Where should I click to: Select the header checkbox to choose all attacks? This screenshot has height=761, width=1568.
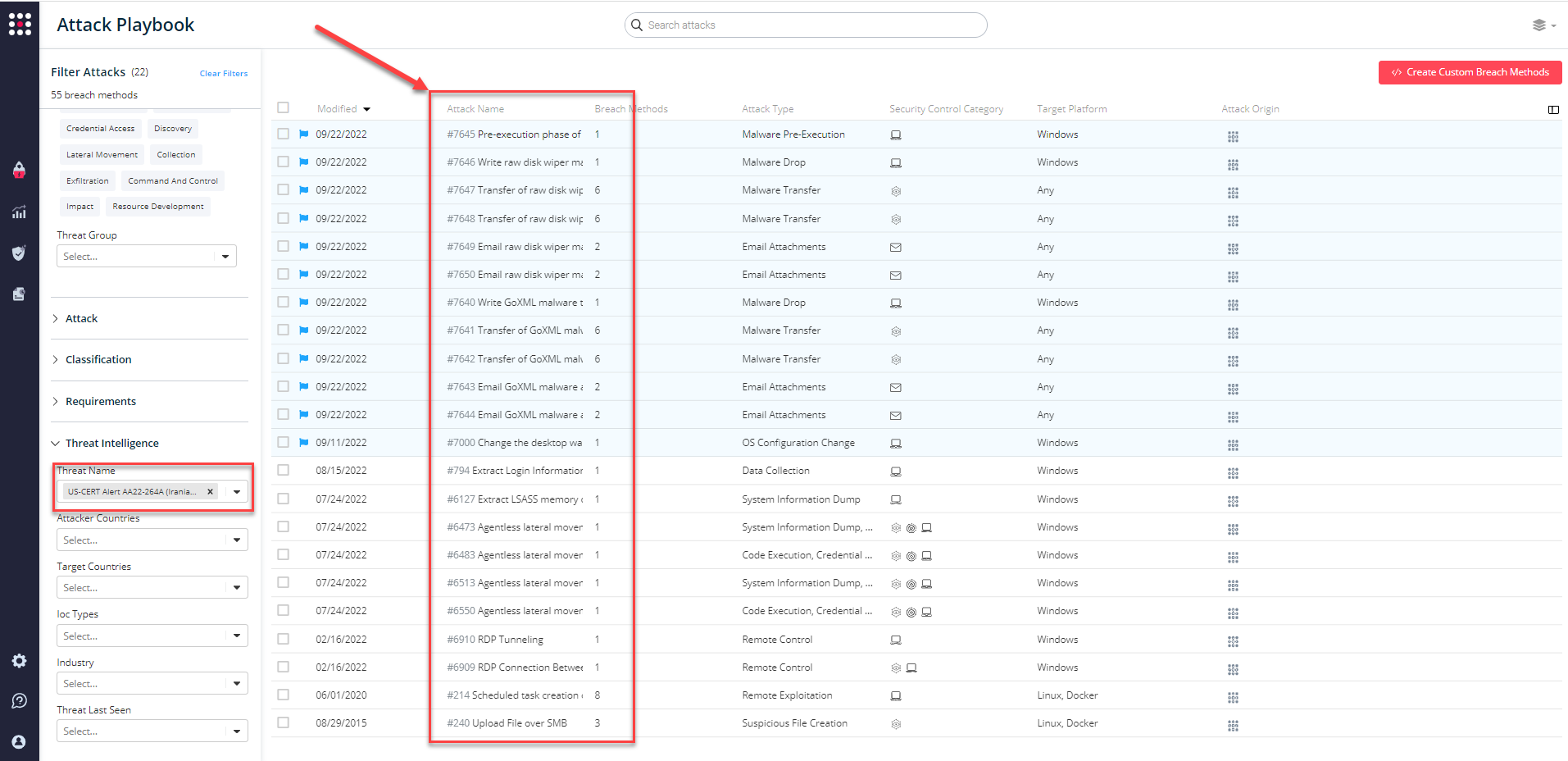pyautogui.click(x=283, y=107)
